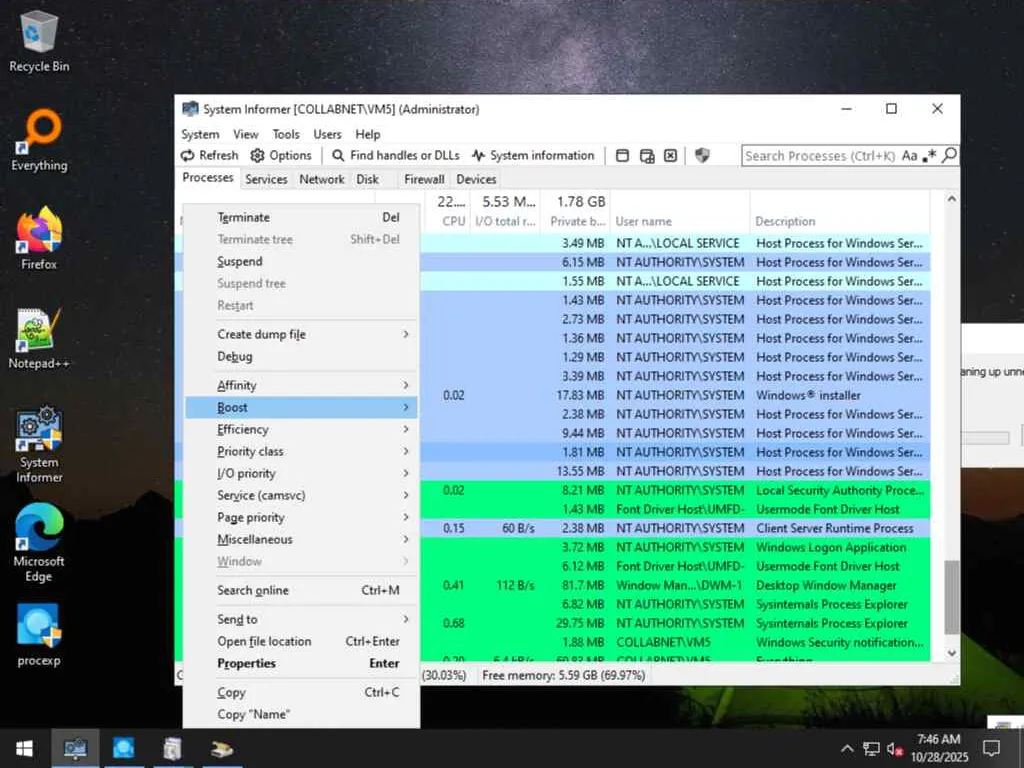Viewport: 1024px width, 768px height.
Task: Expand the Affinity submenu
Action: (x=301, y=385)
